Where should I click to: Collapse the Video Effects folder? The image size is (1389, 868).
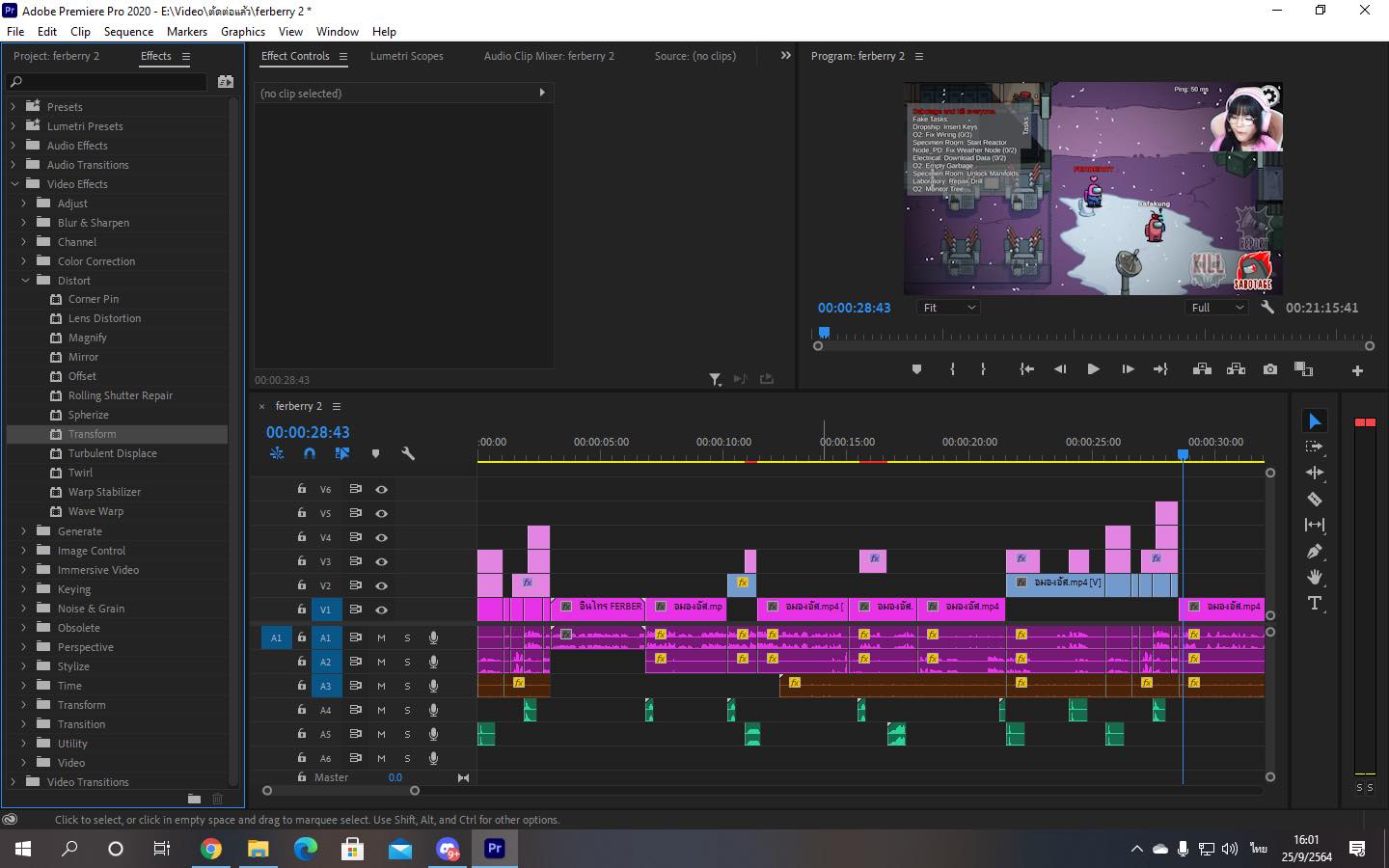click(14, 183)
